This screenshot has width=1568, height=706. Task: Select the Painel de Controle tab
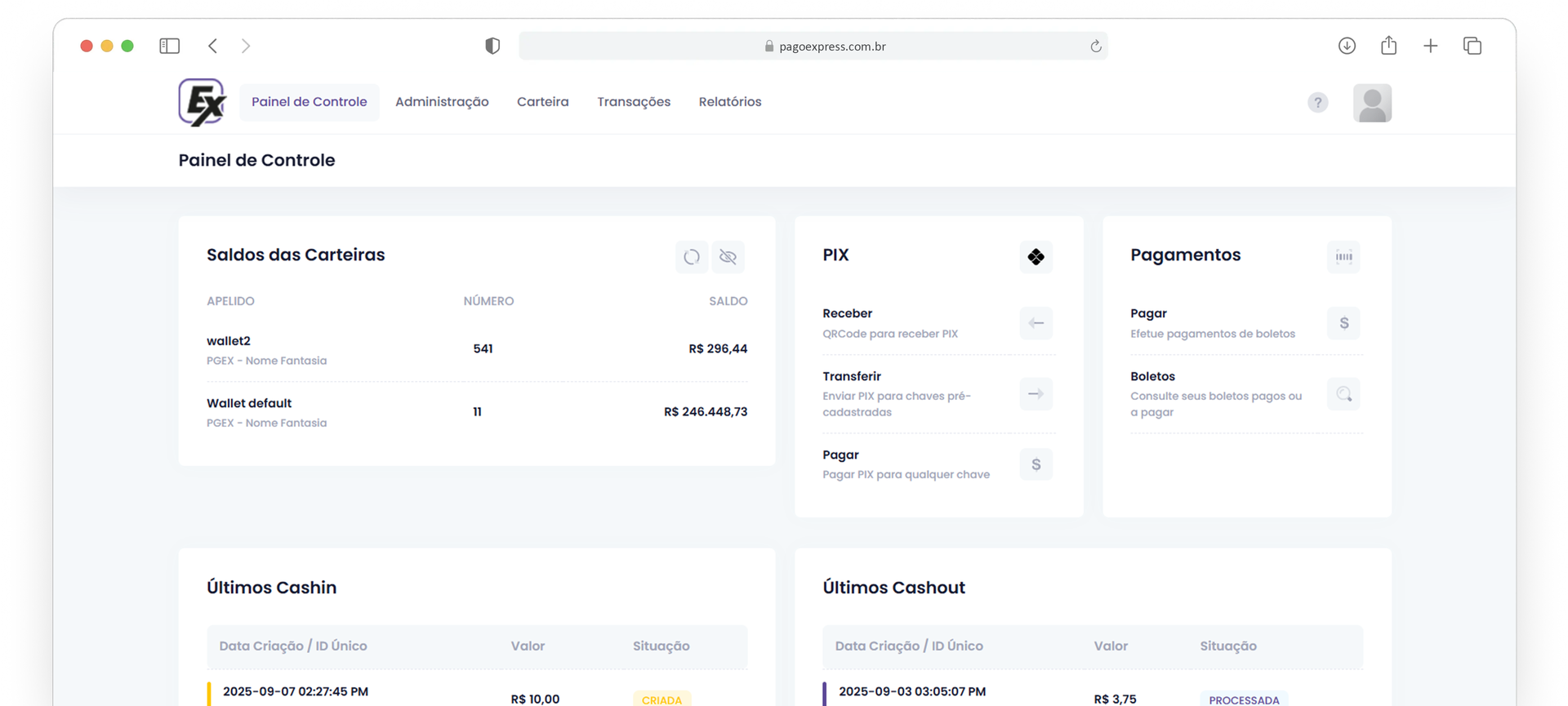[x=309, y=102]
